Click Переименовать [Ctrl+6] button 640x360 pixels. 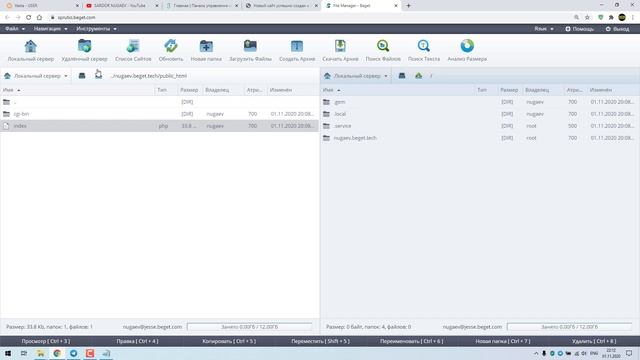pos(411,341)
